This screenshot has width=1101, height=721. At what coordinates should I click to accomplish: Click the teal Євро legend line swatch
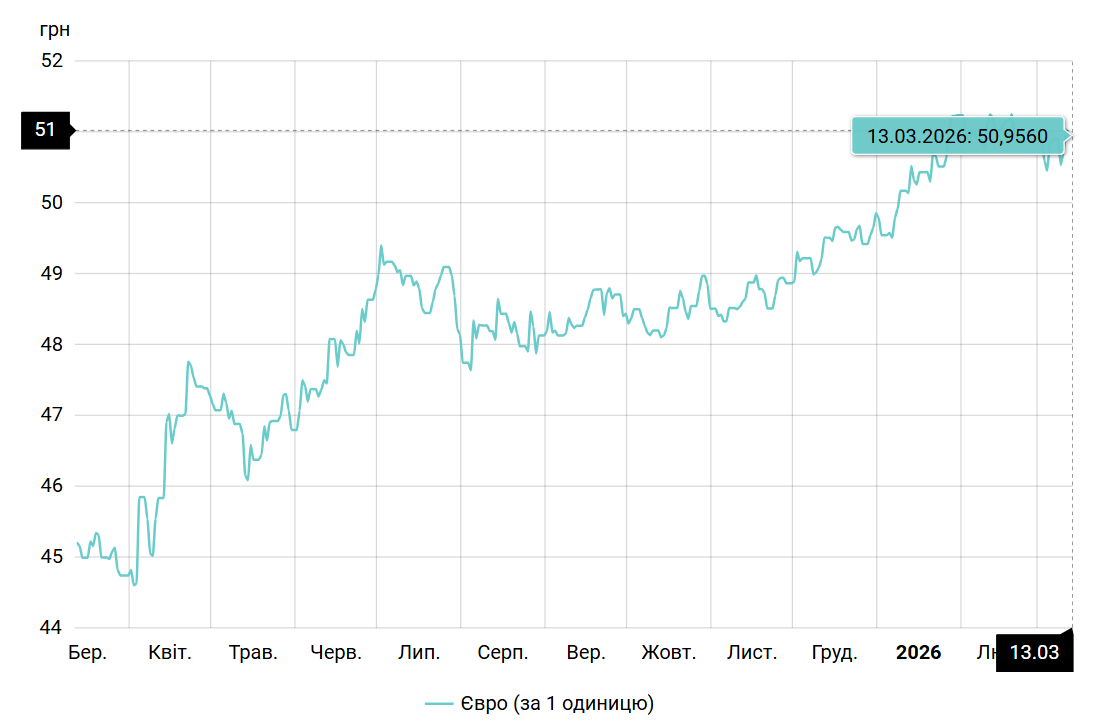pyautogui.click(x=439, y=704)
